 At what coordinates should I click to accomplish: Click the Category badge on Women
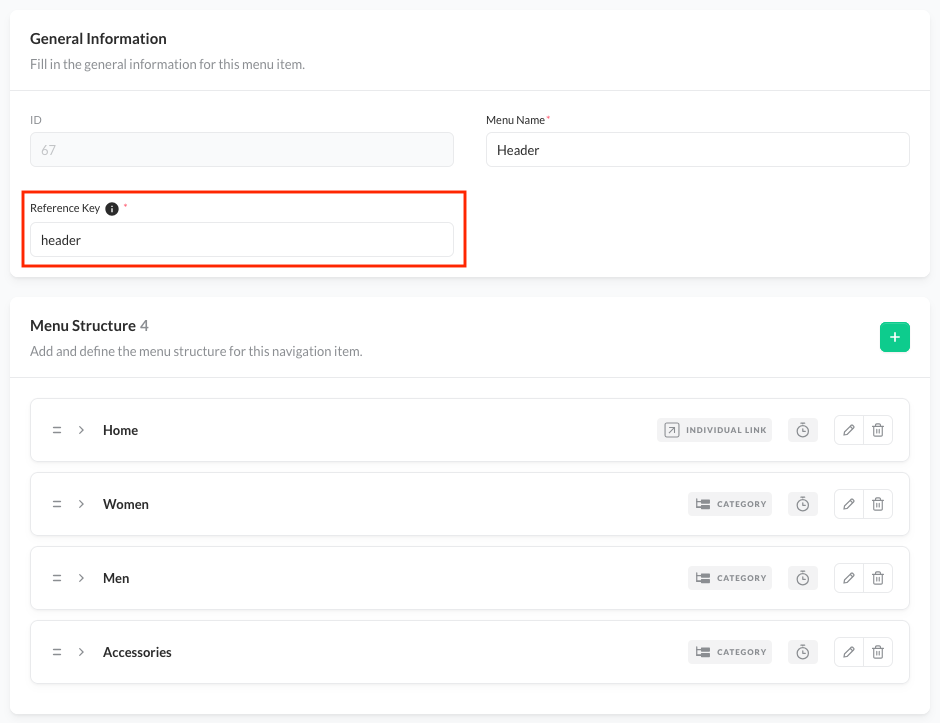point(729,504)
